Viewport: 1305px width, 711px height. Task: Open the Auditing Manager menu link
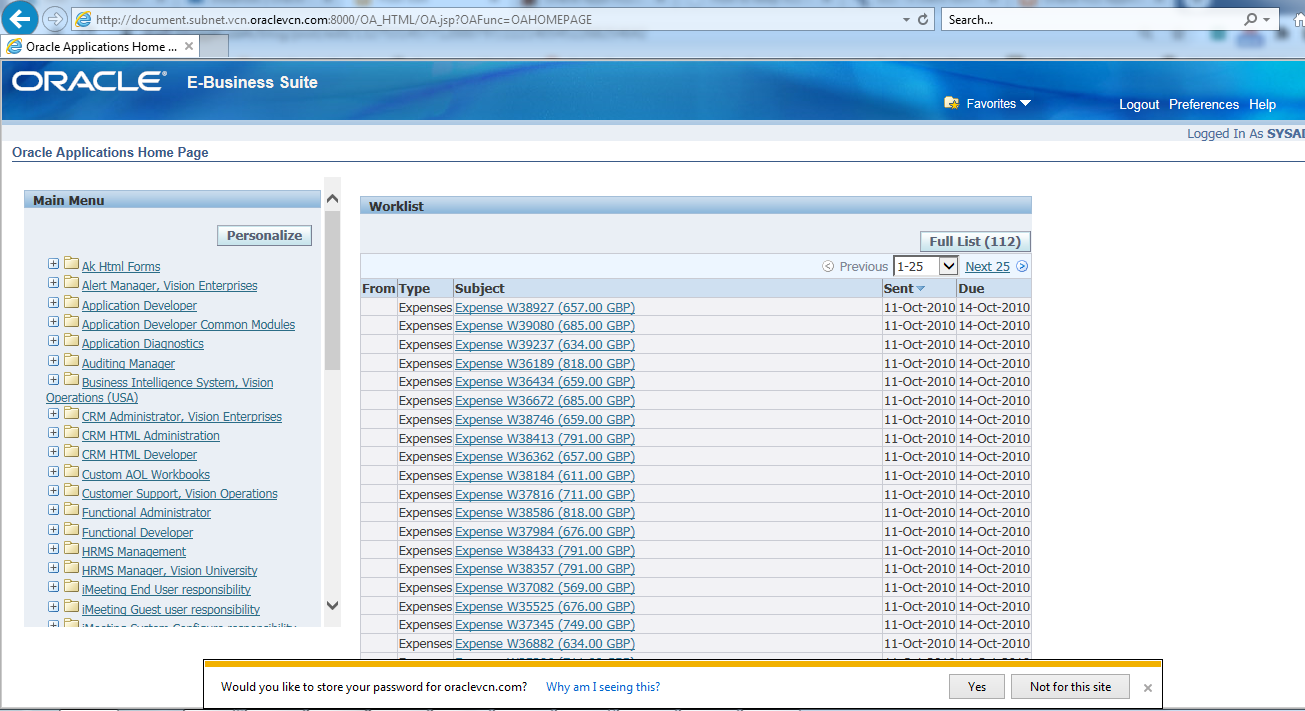pyautogui.click(x=128, y=364)
